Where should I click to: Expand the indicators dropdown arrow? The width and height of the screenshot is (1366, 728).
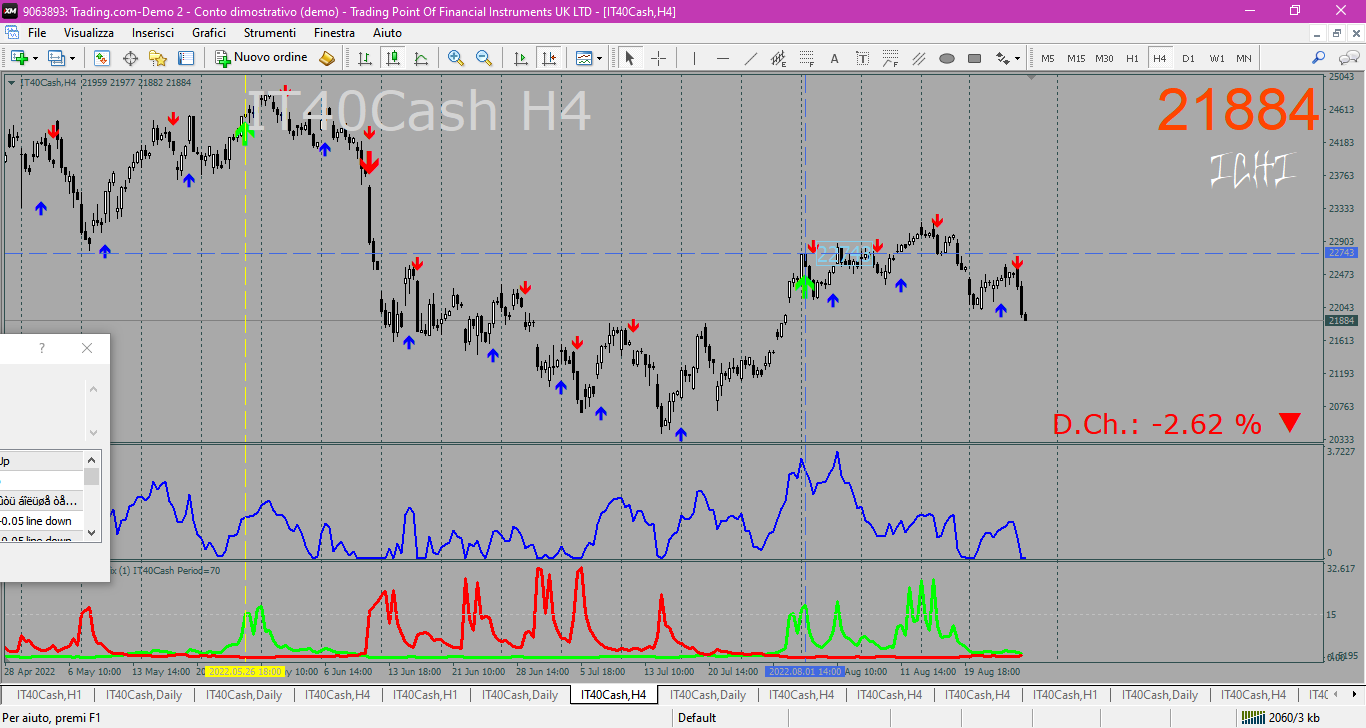tap(599, 58)
